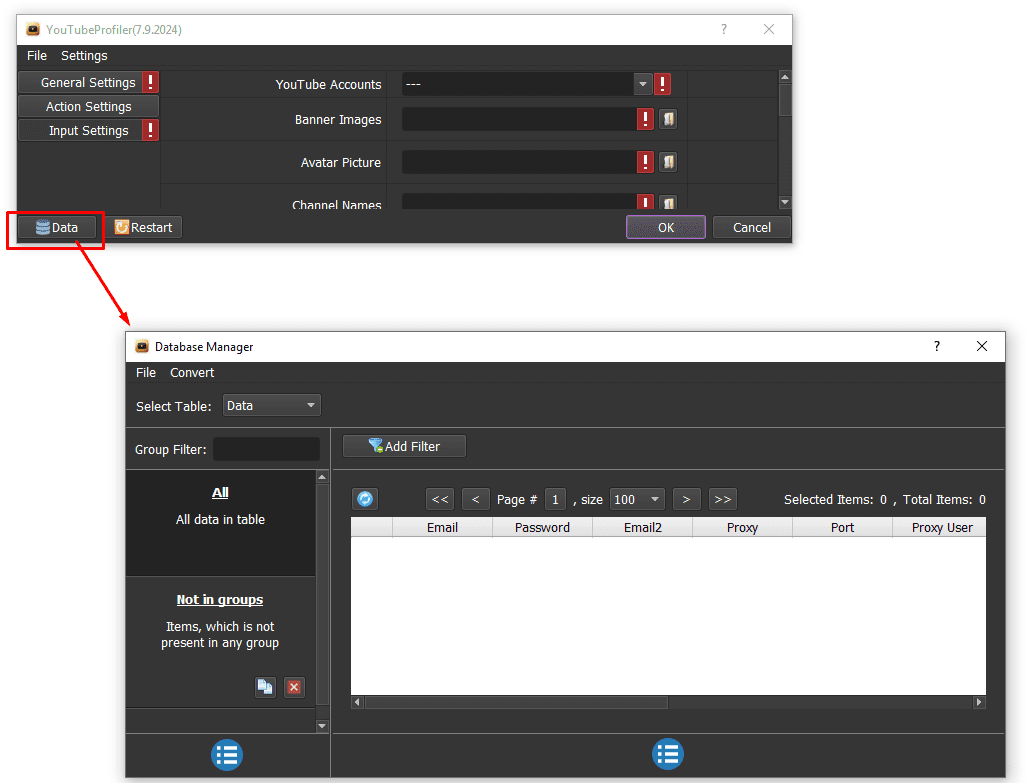Browse file for Channel Names

(x=668, y=202)
